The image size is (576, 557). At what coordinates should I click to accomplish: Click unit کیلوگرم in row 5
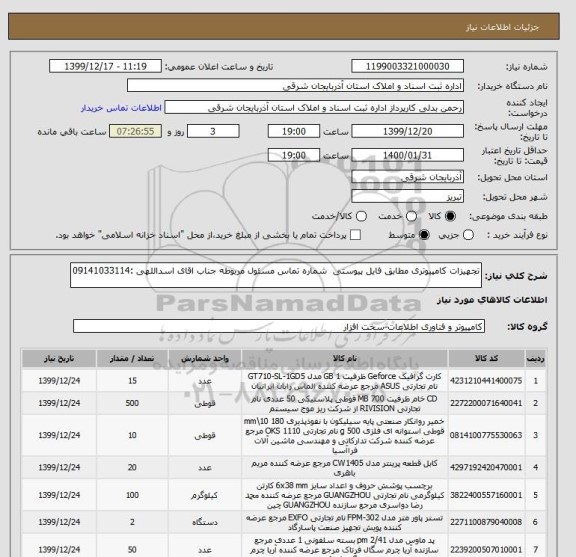(x=204, y=496)
